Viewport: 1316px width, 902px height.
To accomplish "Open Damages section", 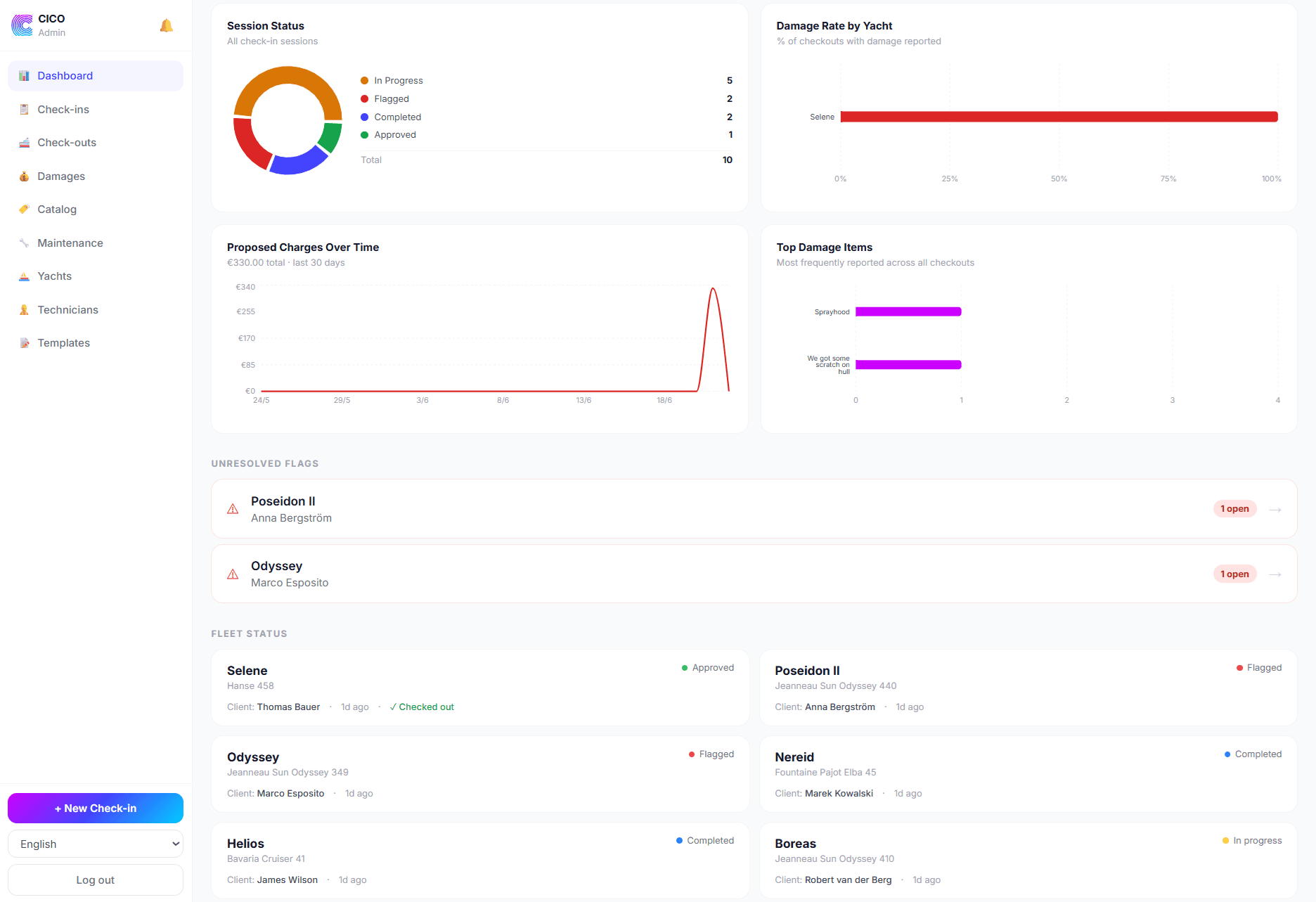I will pos(96,176).
